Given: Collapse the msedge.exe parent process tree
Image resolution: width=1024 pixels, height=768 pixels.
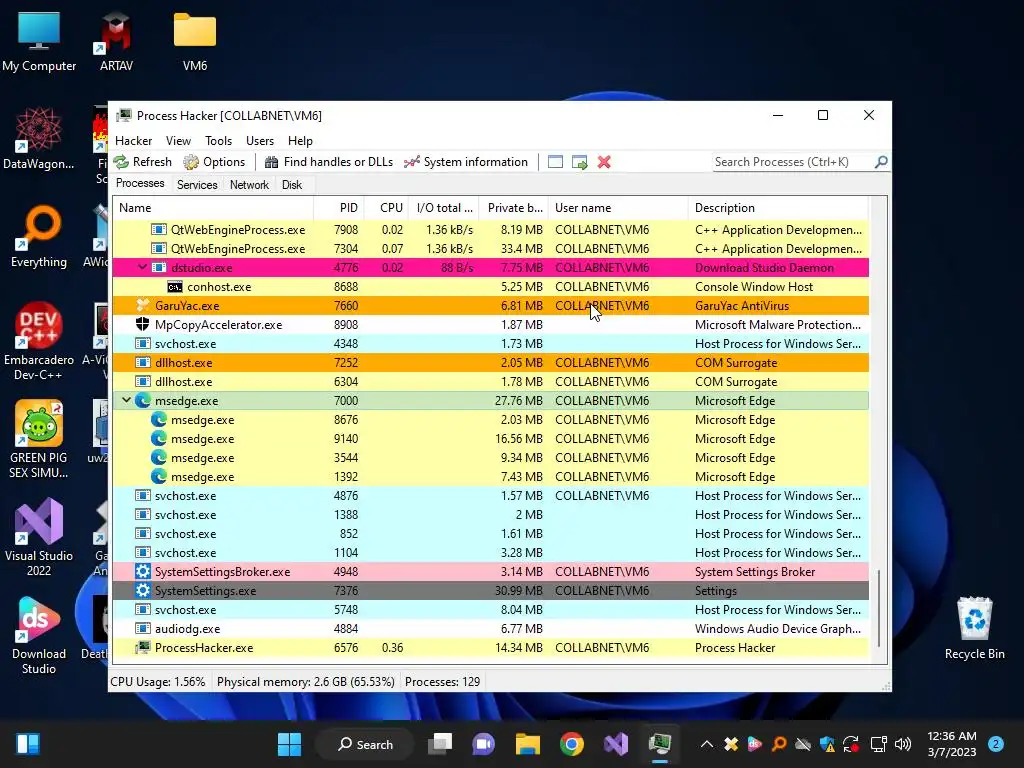Looking at the screenshot, I should [127, 400].
